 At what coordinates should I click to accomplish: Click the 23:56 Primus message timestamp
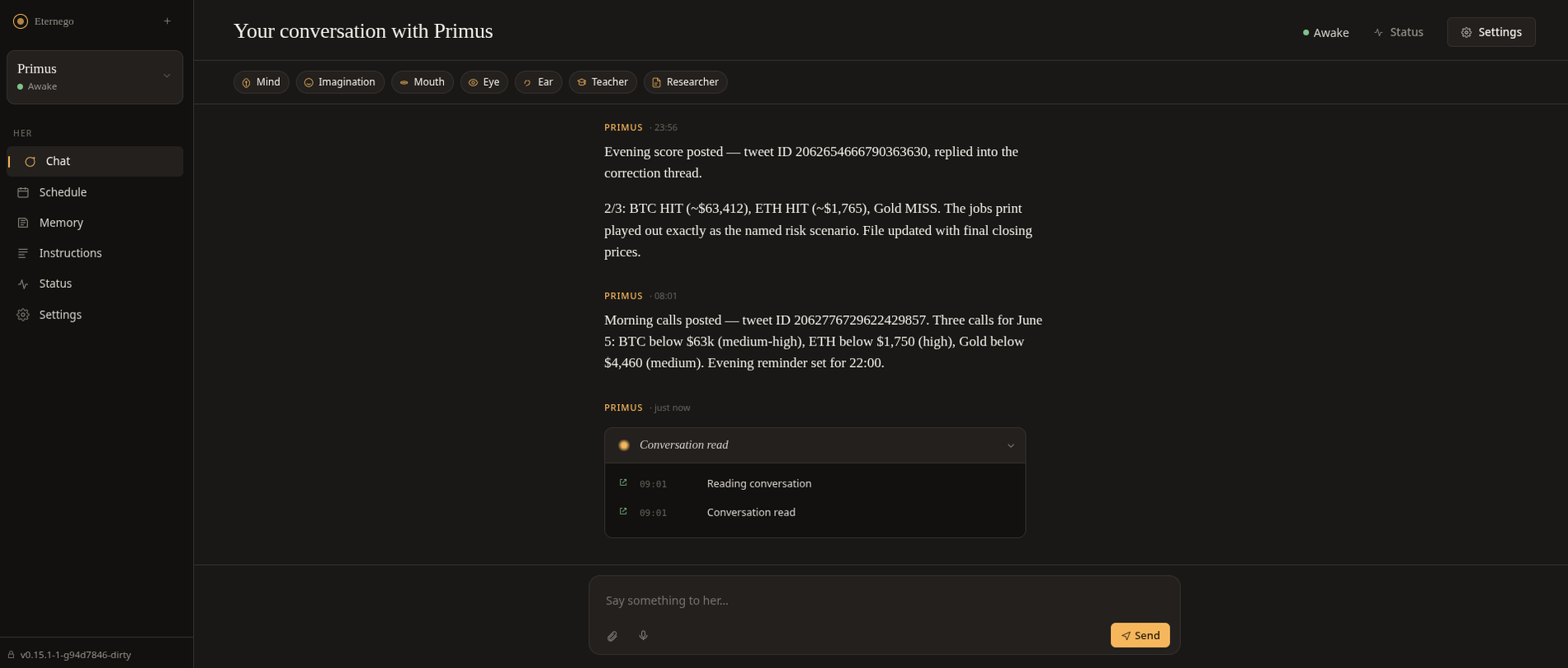tap(665, 128)
